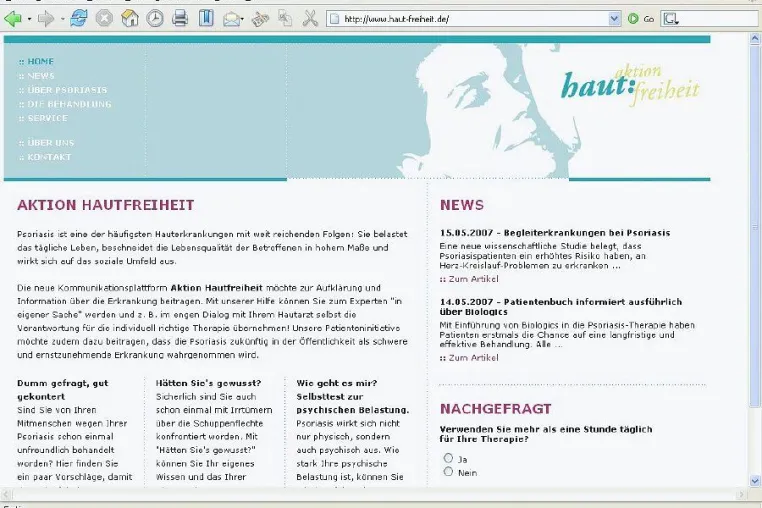Viewport: 762px width, 508px height.
Task: Go to the Home page icon
Action: 130,18
